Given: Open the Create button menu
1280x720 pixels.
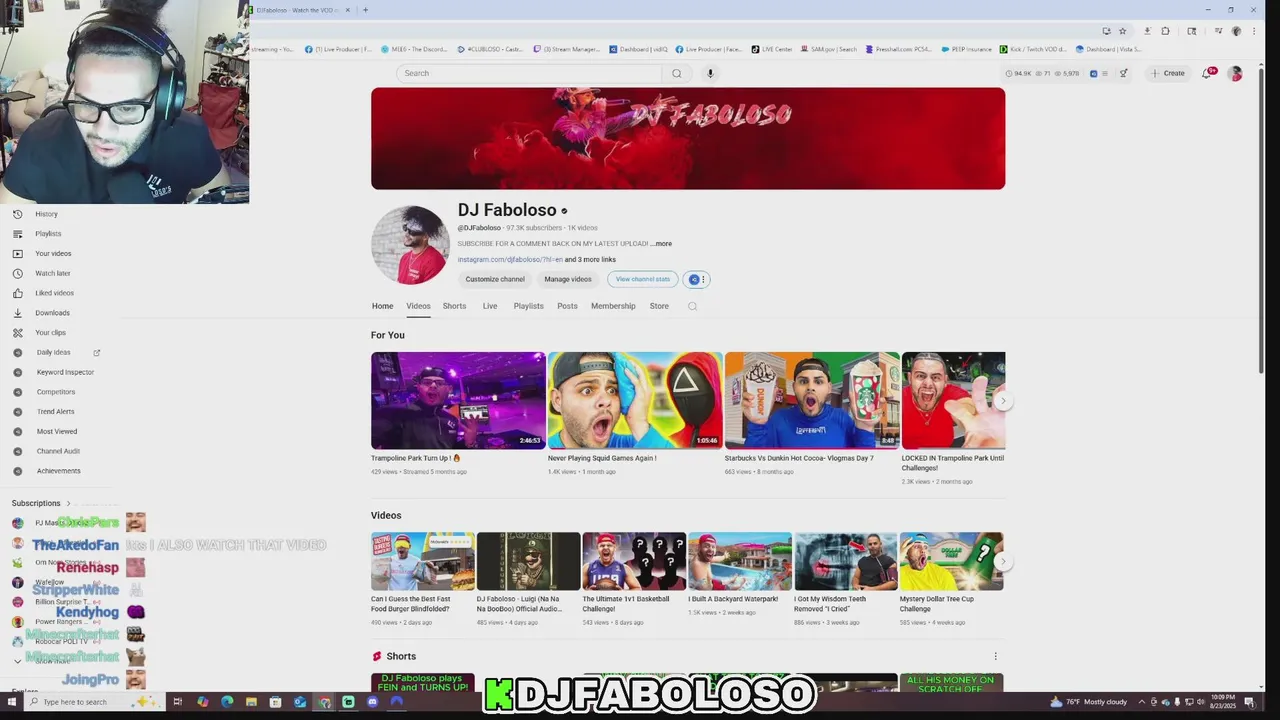Looking at the screenshot, I should pyautogui.click(x=1168, y=73).
